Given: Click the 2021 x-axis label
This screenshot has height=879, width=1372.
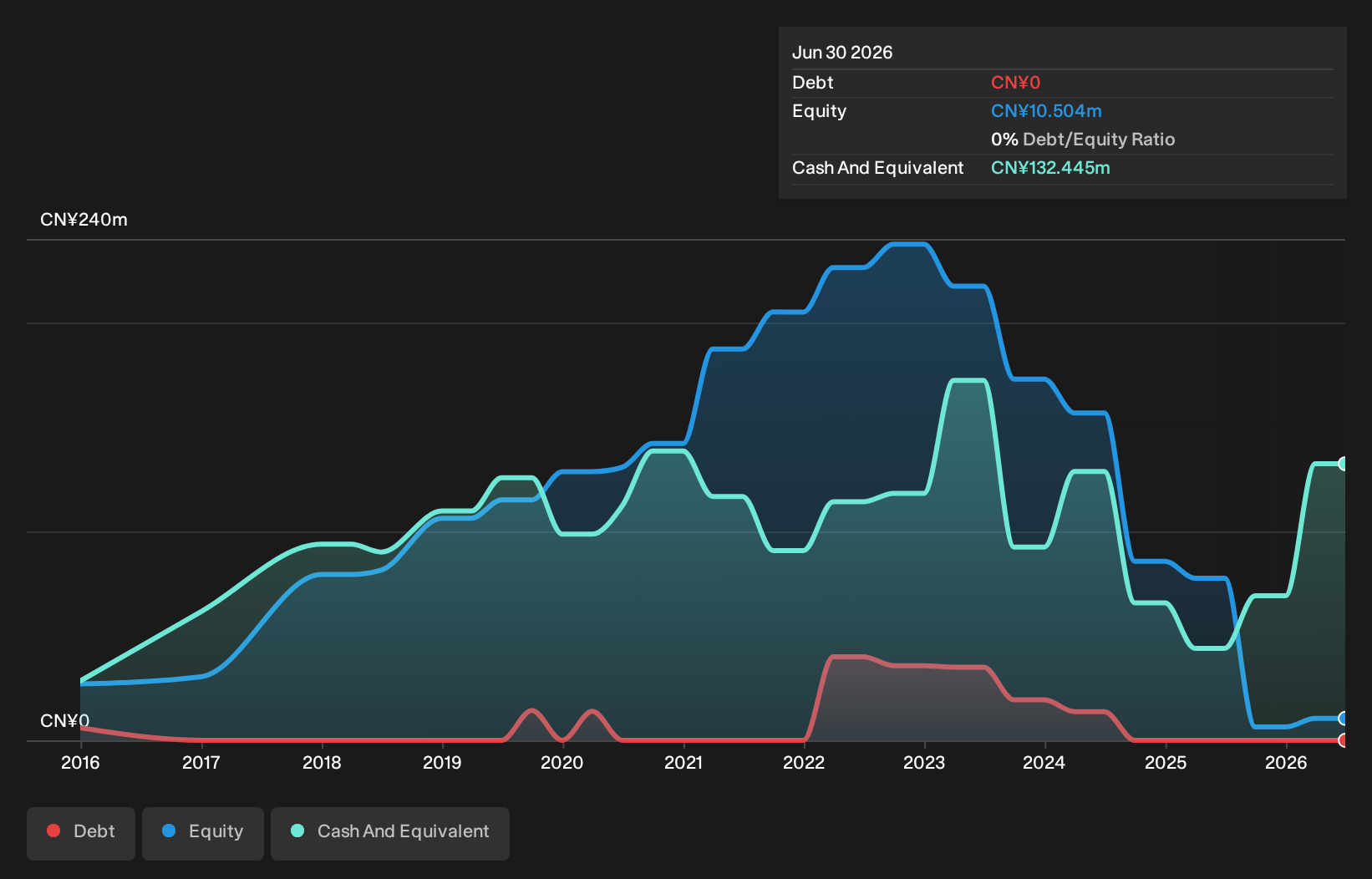Looking at the screenshot, I should tap(683, 763).
